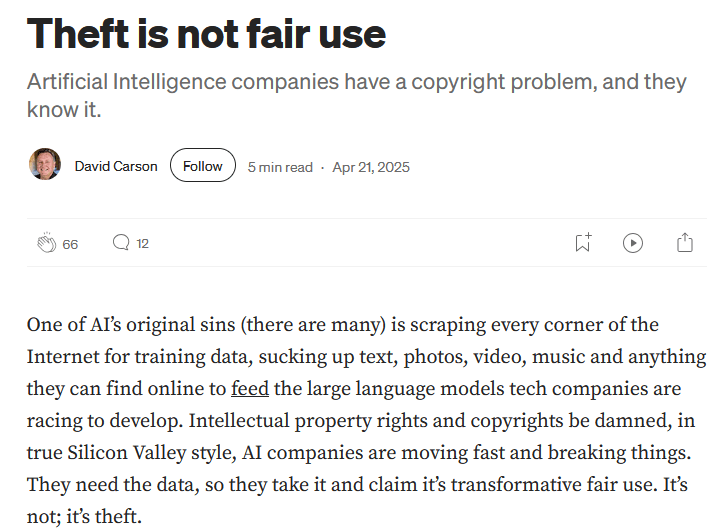The width and height of the screenshot is (720, 530).
Task: View the 66 claps count
Action: pos(70,244)
